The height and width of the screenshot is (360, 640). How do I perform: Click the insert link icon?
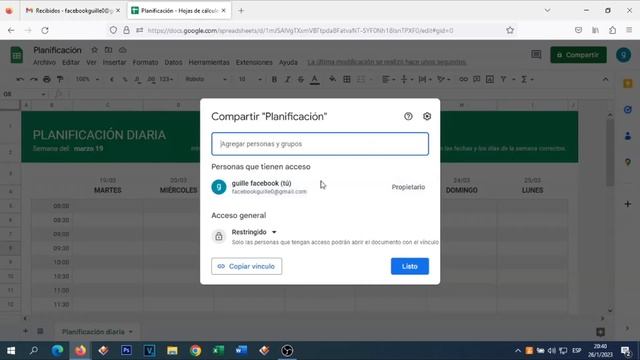point(463,79)
